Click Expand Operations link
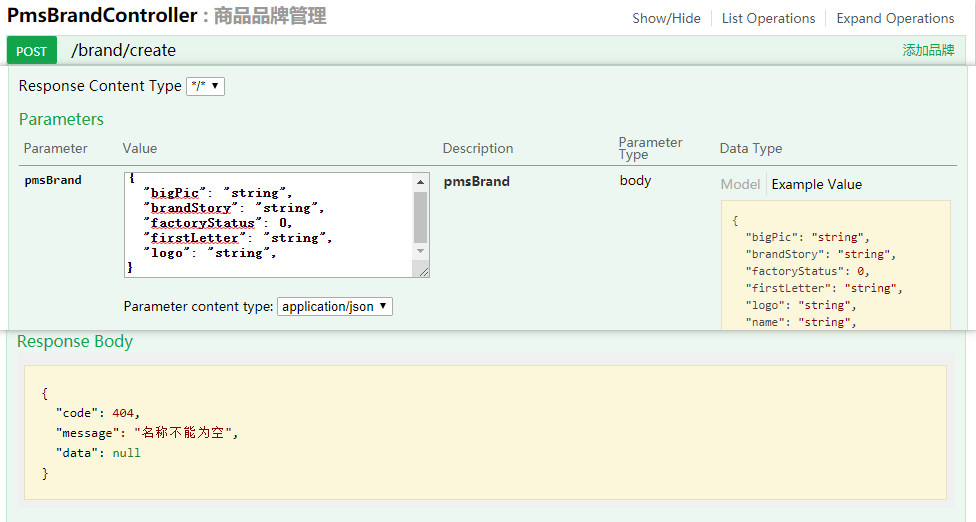This screenshot has height=522, width=976. (x=895, y=18)
